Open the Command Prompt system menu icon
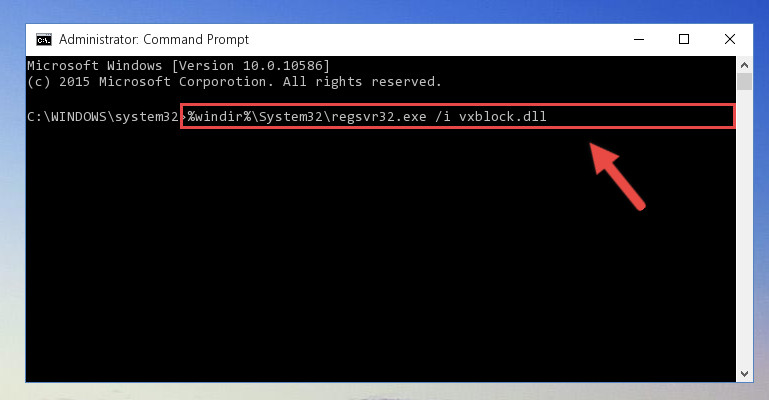 [44, 40]
